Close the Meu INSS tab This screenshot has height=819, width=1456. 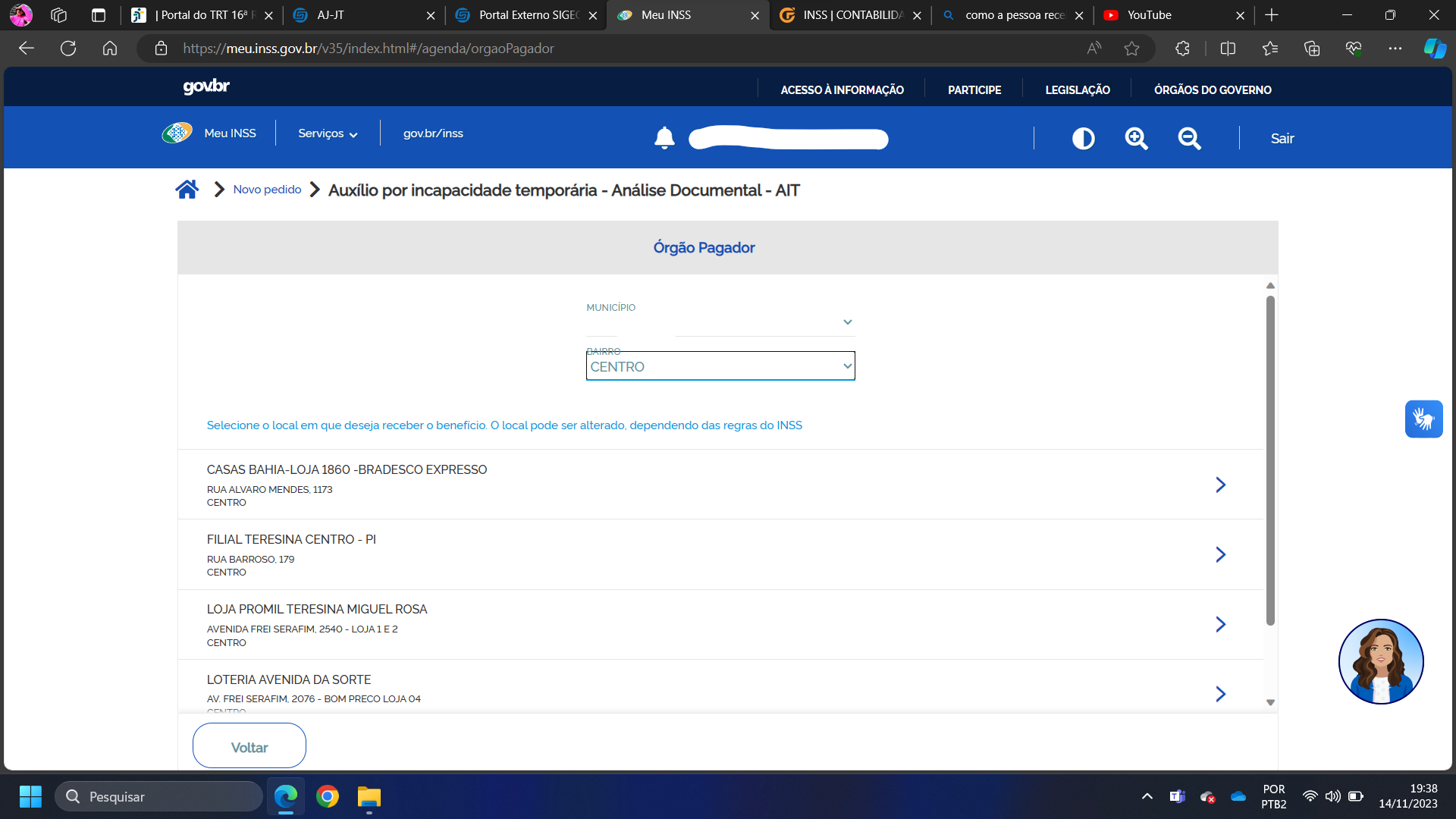tap(755, 15)
